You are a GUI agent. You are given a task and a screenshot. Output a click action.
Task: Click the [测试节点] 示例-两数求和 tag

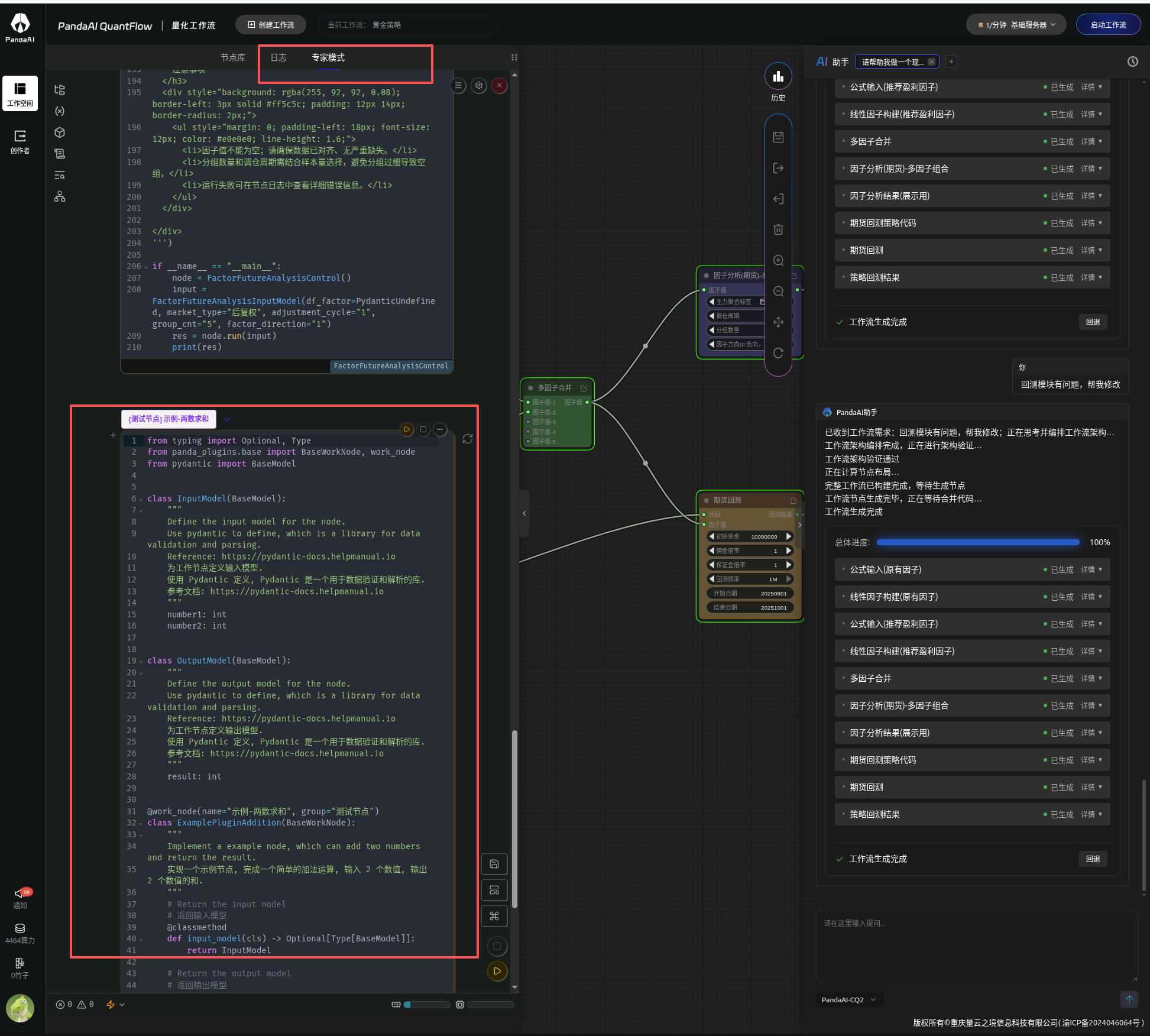coord(169,419)
